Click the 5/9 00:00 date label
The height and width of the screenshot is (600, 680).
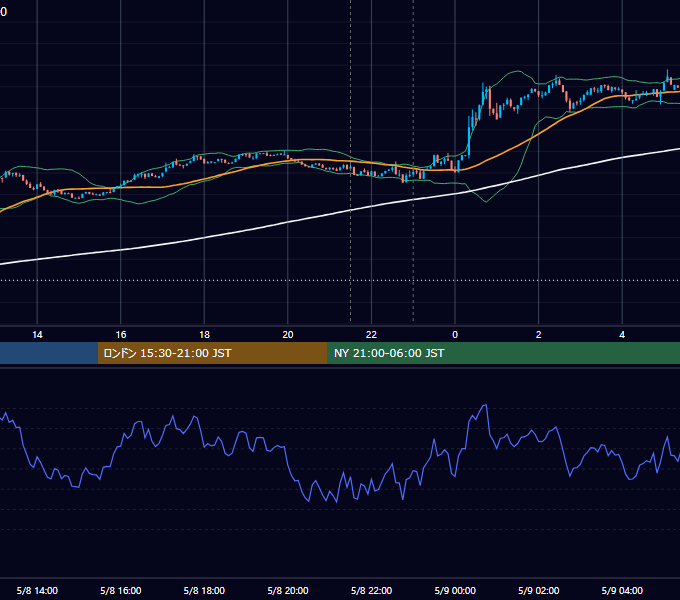[x=455, y=590]
